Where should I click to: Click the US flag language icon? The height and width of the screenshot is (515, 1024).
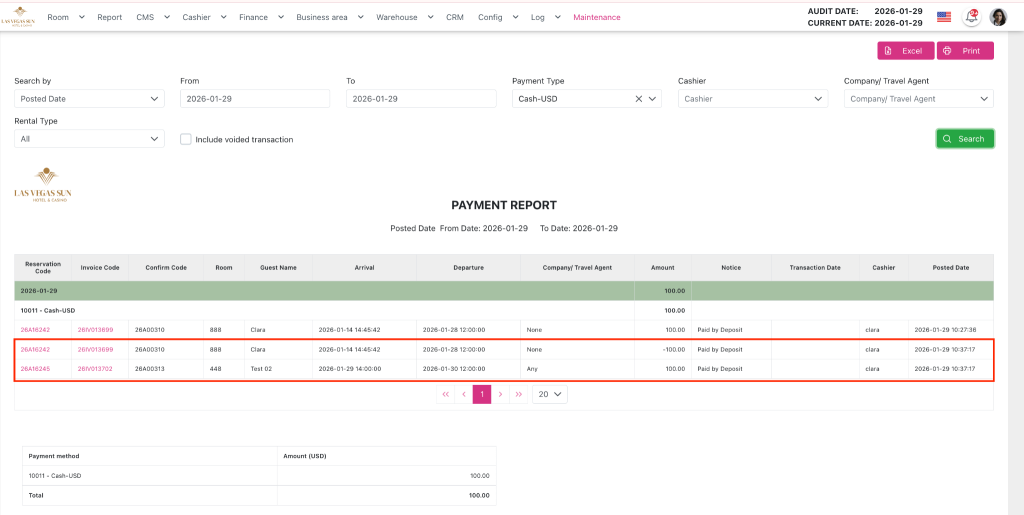944,17
